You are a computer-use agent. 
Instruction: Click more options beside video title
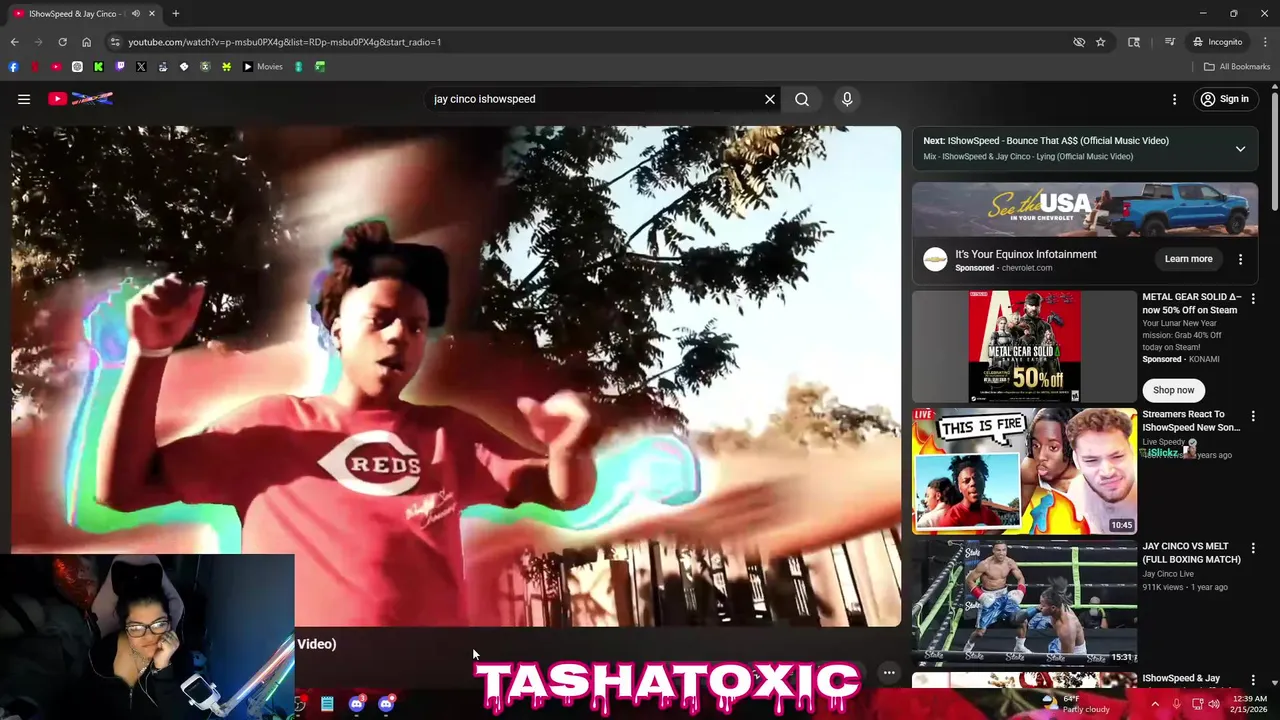point(889,673)
